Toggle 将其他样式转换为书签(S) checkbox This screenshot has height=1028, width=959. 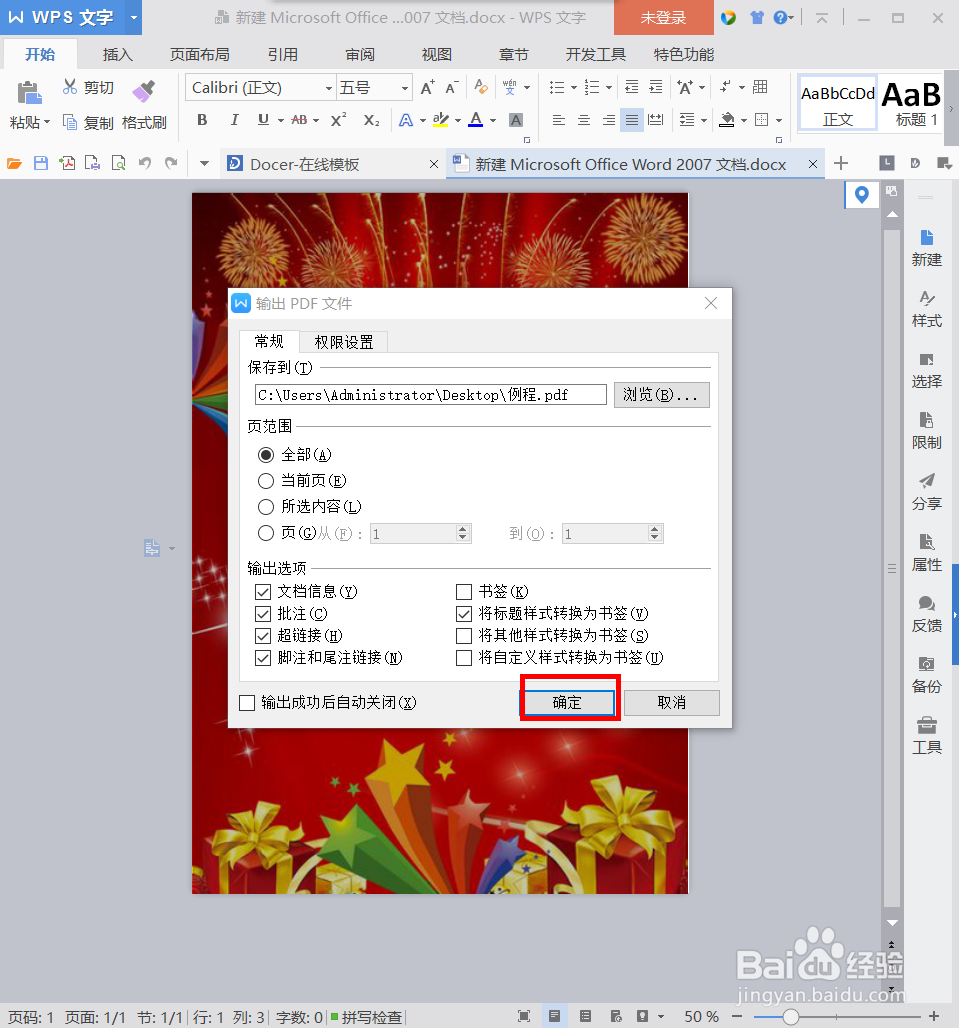(x=463, y=636)
